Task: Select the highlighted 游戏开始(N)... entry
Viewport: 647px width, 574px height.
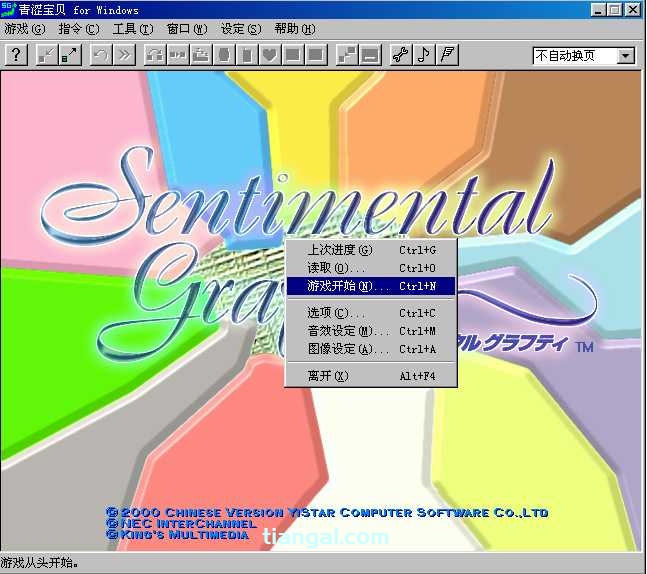Action: (371, 286)
